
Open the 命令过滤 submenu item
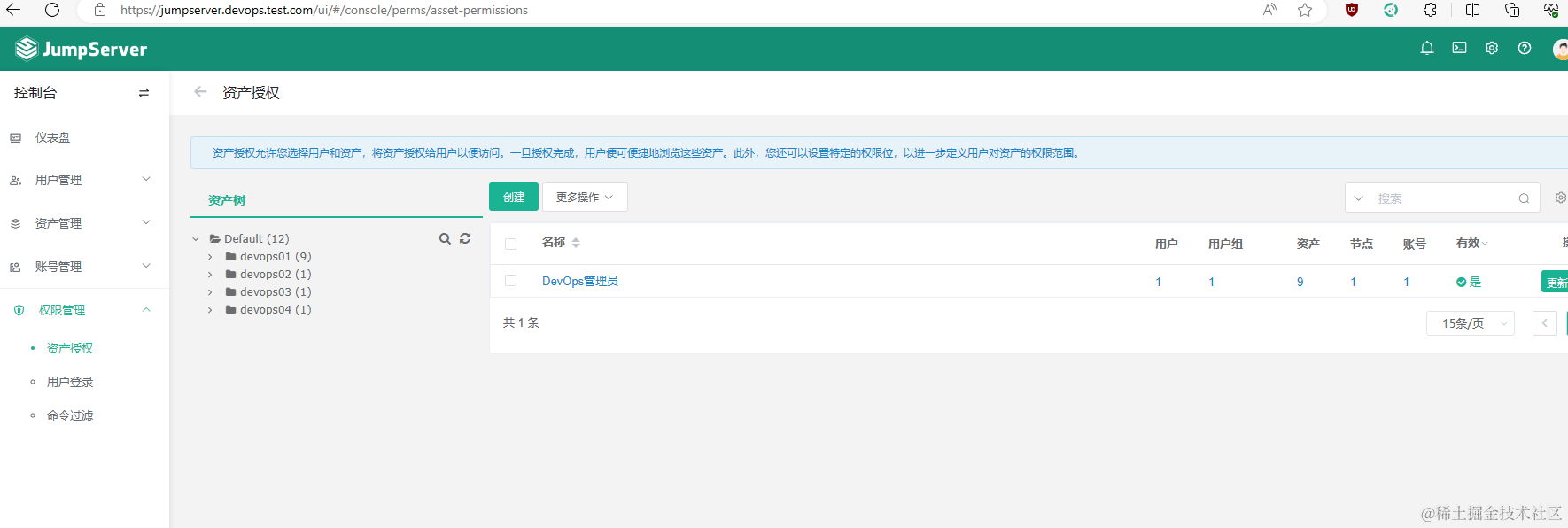point(70,415)
